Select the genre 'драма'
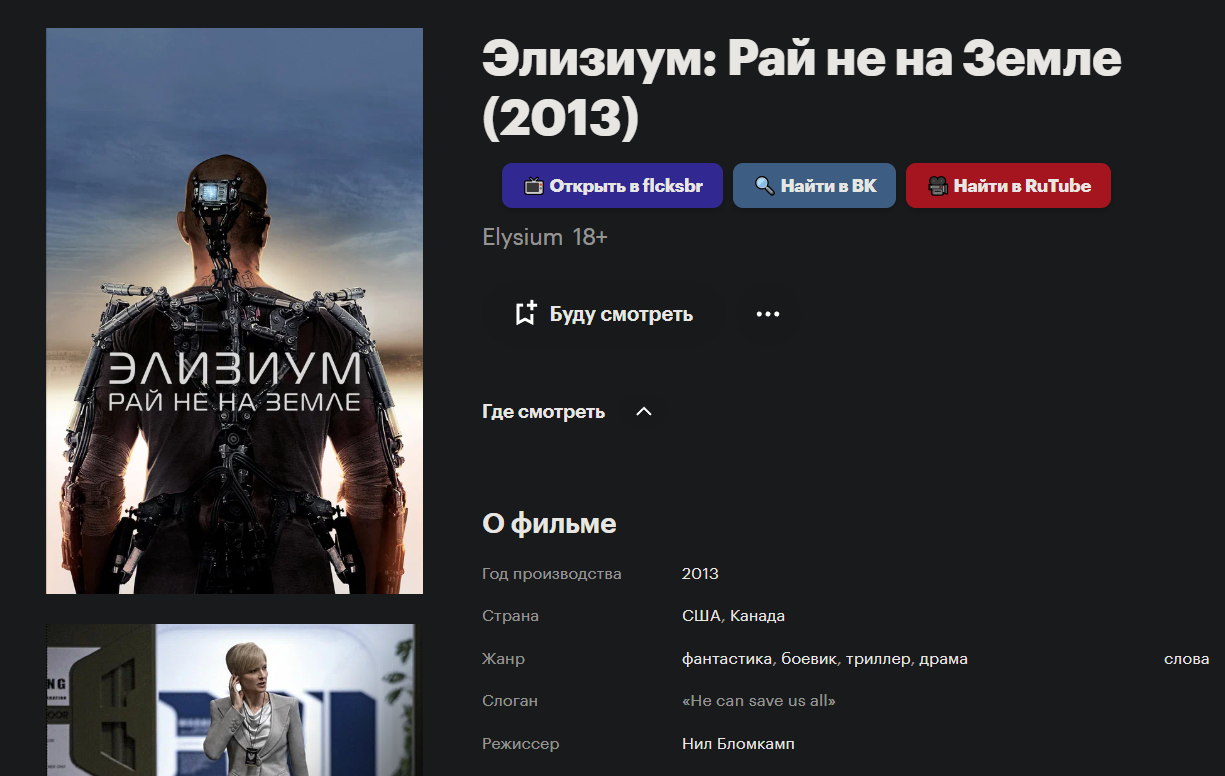The image size is (1225, 776). coord(943,659)
